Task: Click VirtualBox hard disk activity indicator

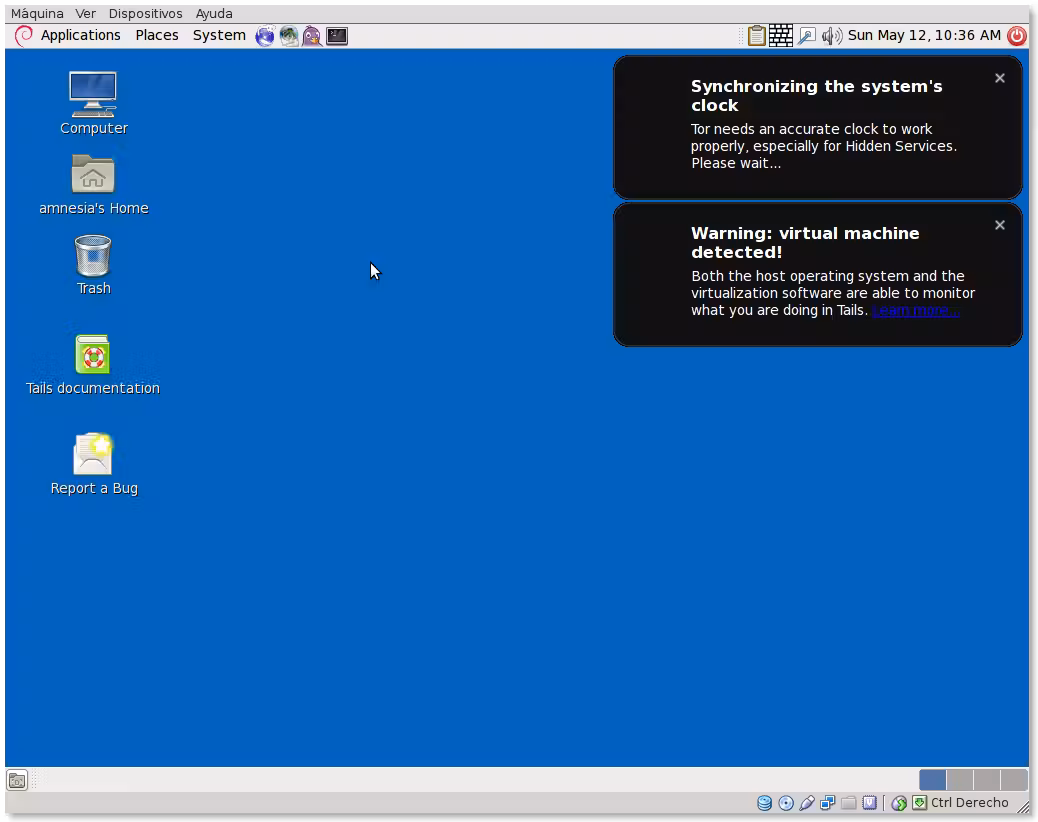Action: (x=765, y=803)
